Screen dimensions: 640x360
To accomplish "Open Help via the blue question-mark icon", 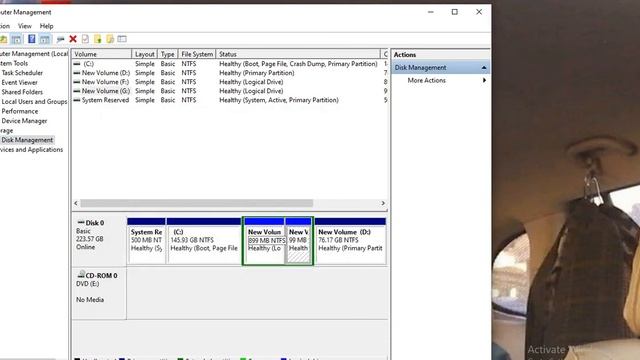I will [x=31, y=39].
